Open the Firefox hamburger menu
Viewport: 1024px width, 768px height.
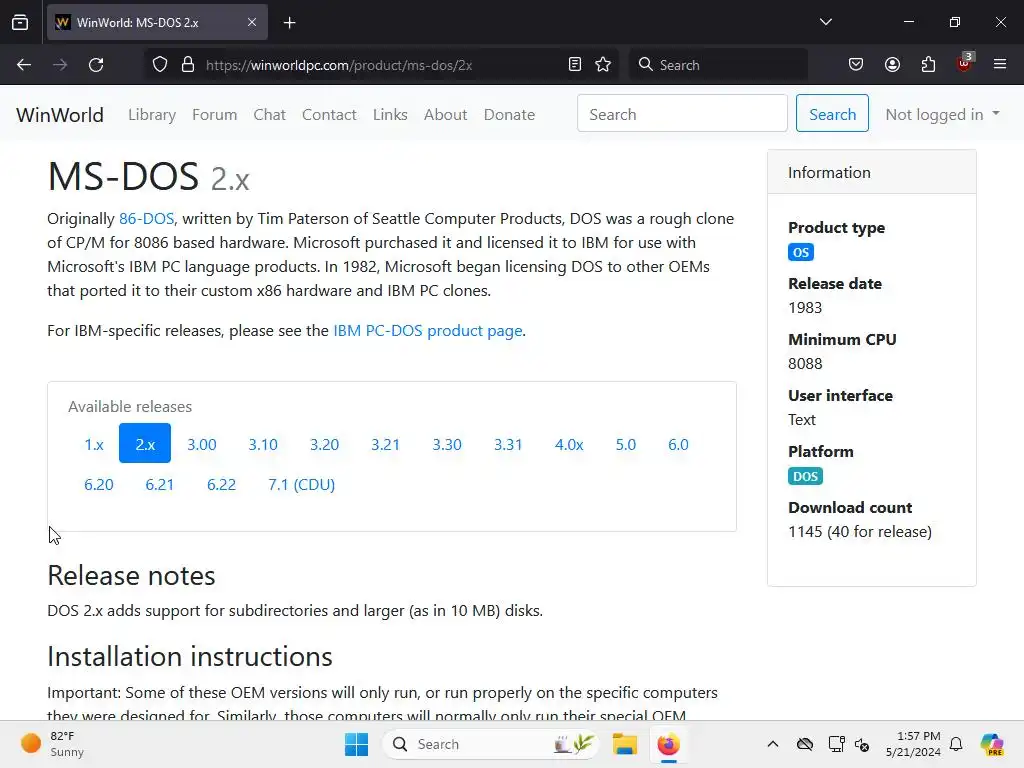point(1000,65)
